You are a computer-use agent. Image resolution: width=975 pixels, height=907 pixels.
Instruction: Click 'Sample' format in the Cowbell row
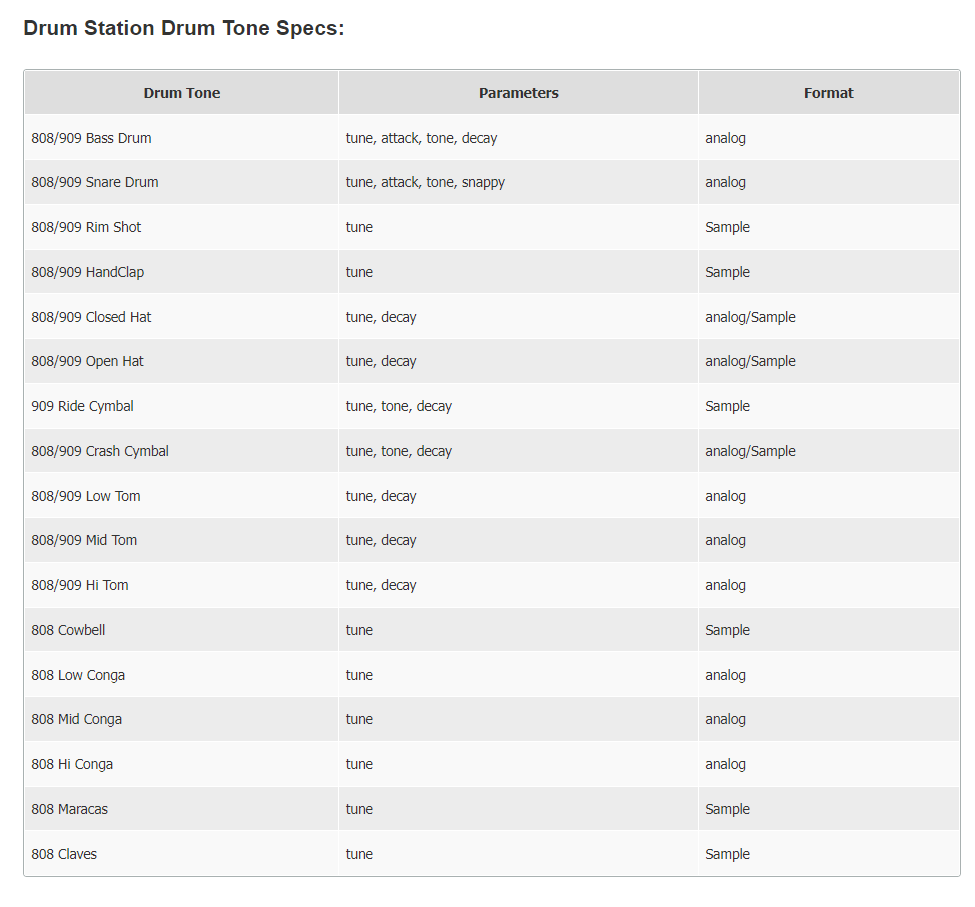[829, 630]
